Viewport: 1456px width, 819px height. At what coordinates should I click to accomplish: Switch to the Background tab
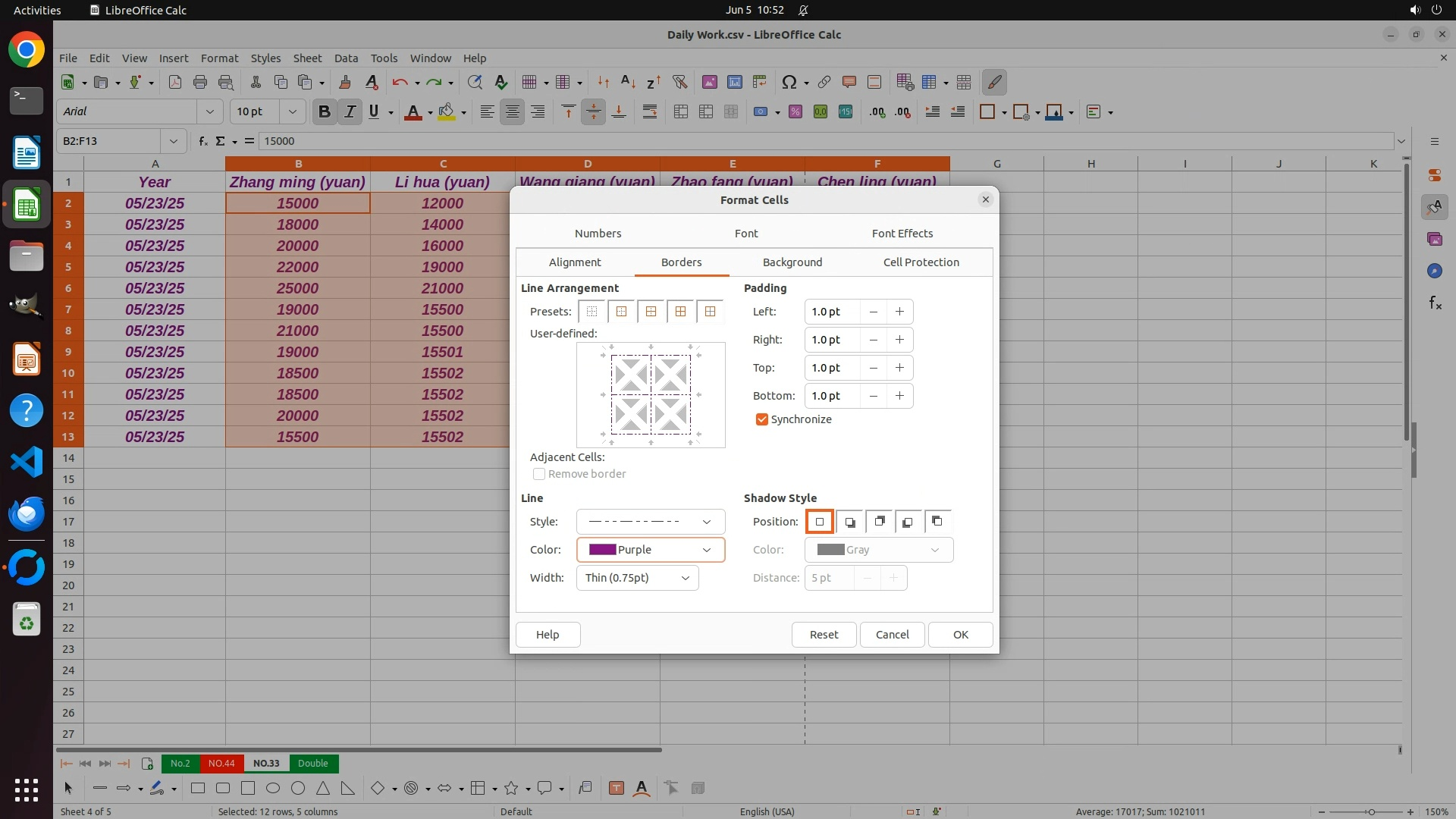(792, 262)
